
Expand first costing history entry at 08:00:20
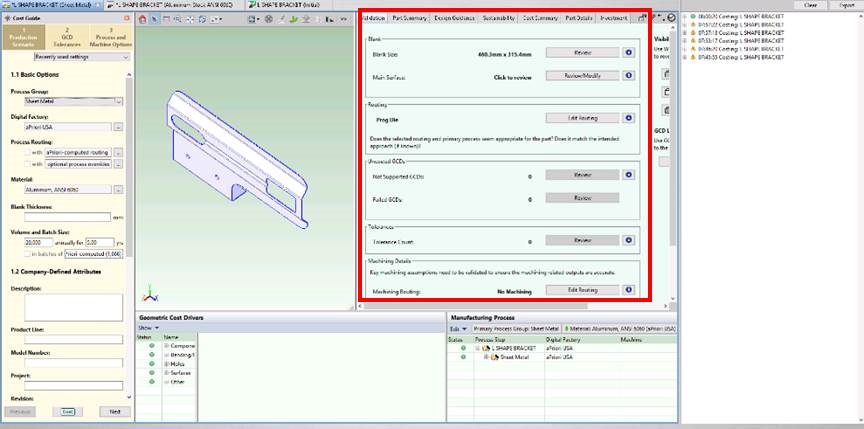click(685, 17)
